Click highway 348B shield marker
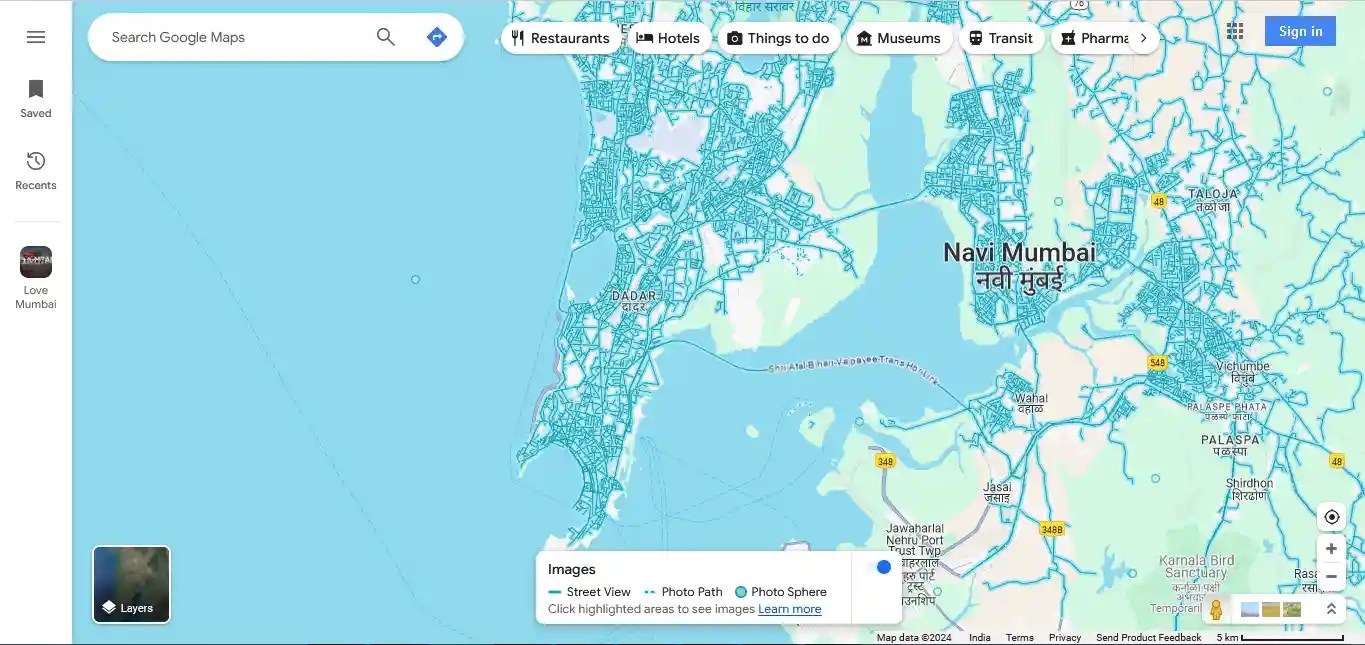This screenshot has width=1365, height=645. (x=1052, y=529)
